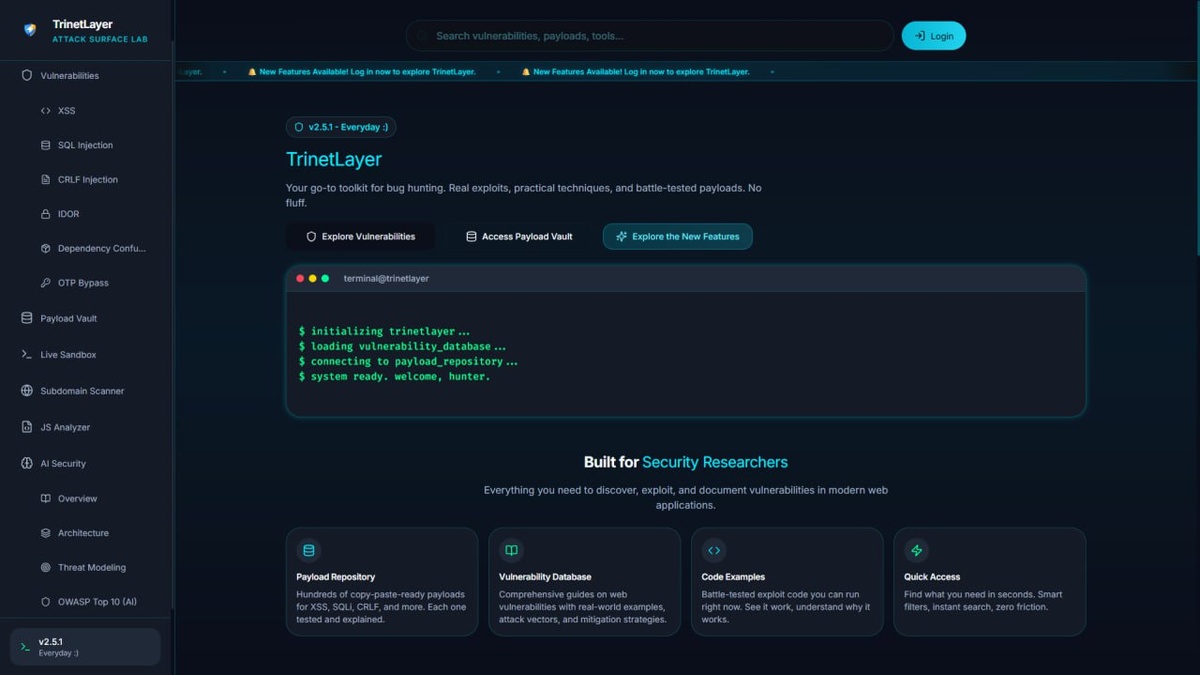Click the Explore Vulnerabilities button
This screenshot has width=1200, height=675.
(x=360, y=237)
